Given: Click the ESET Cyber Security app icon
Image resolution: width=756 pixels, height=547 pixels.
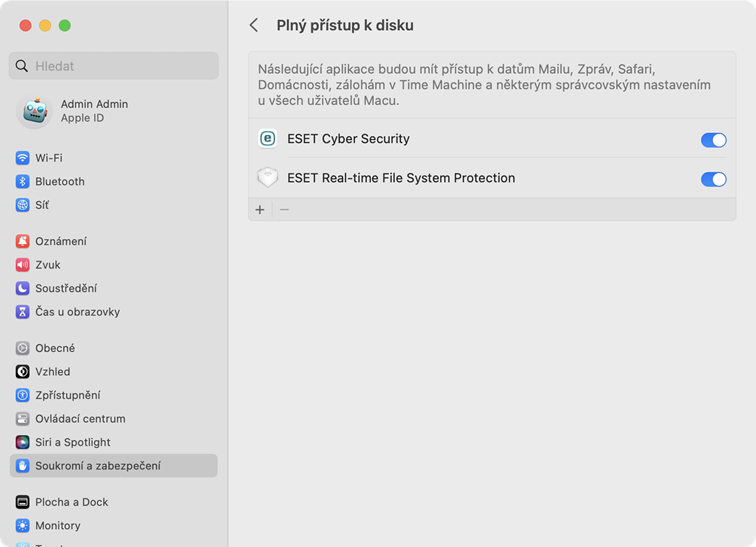Looking at the screenshot, I should 267,139.
